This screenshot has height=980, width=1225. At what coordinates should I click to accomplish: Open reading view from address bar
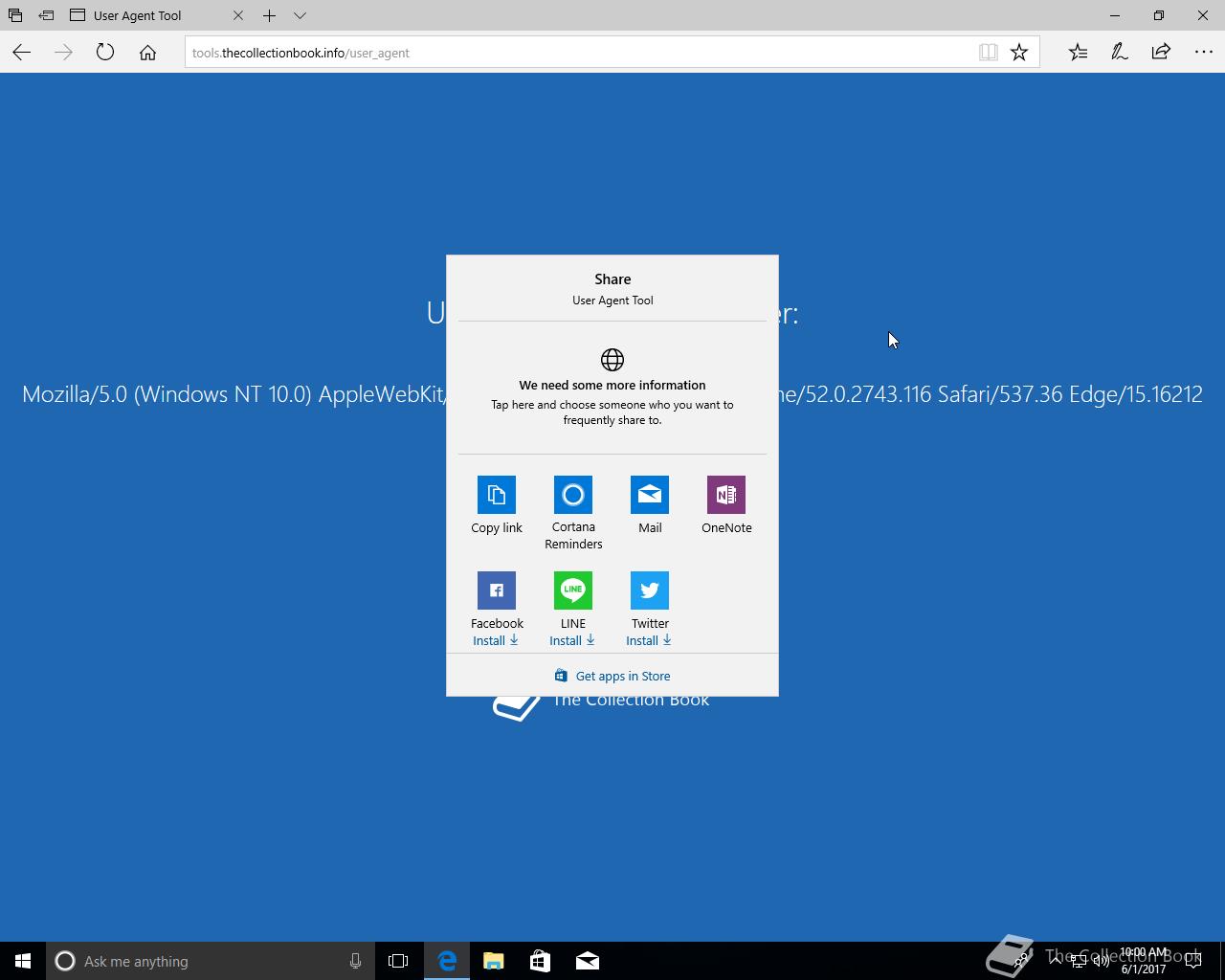(989, 53)
